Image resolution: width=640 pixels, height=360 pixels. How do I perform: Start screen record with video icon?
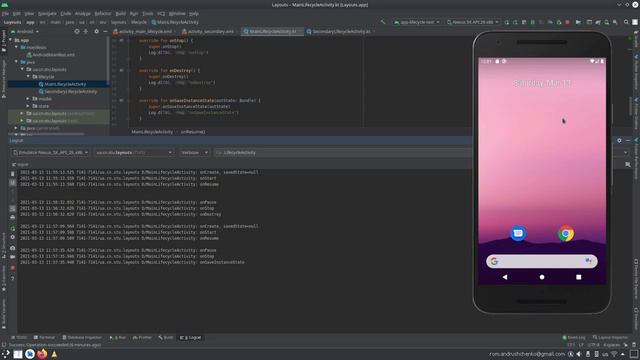13,257
